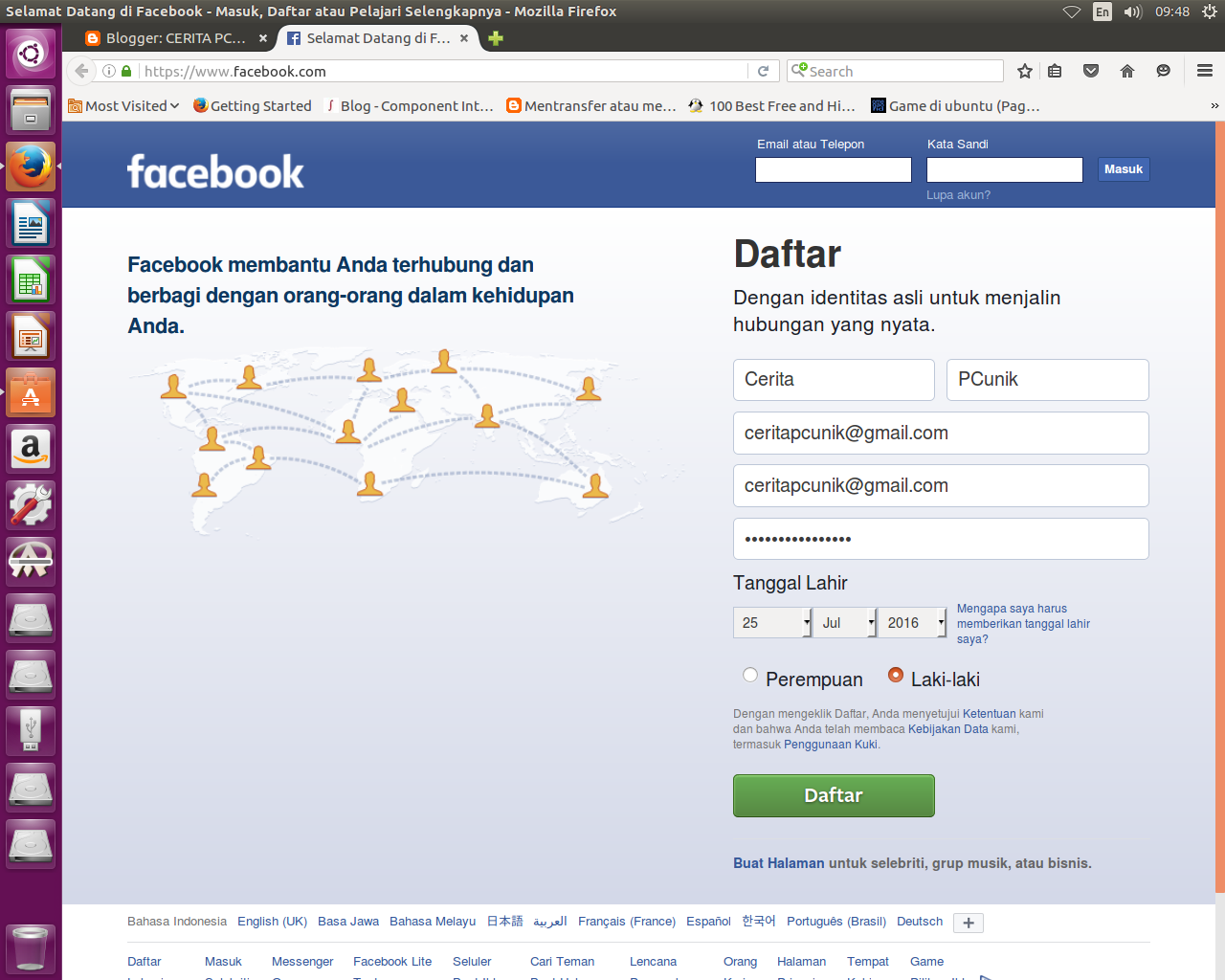Open sound volume indicator
1225x980 pixels.
[1133, 11]
